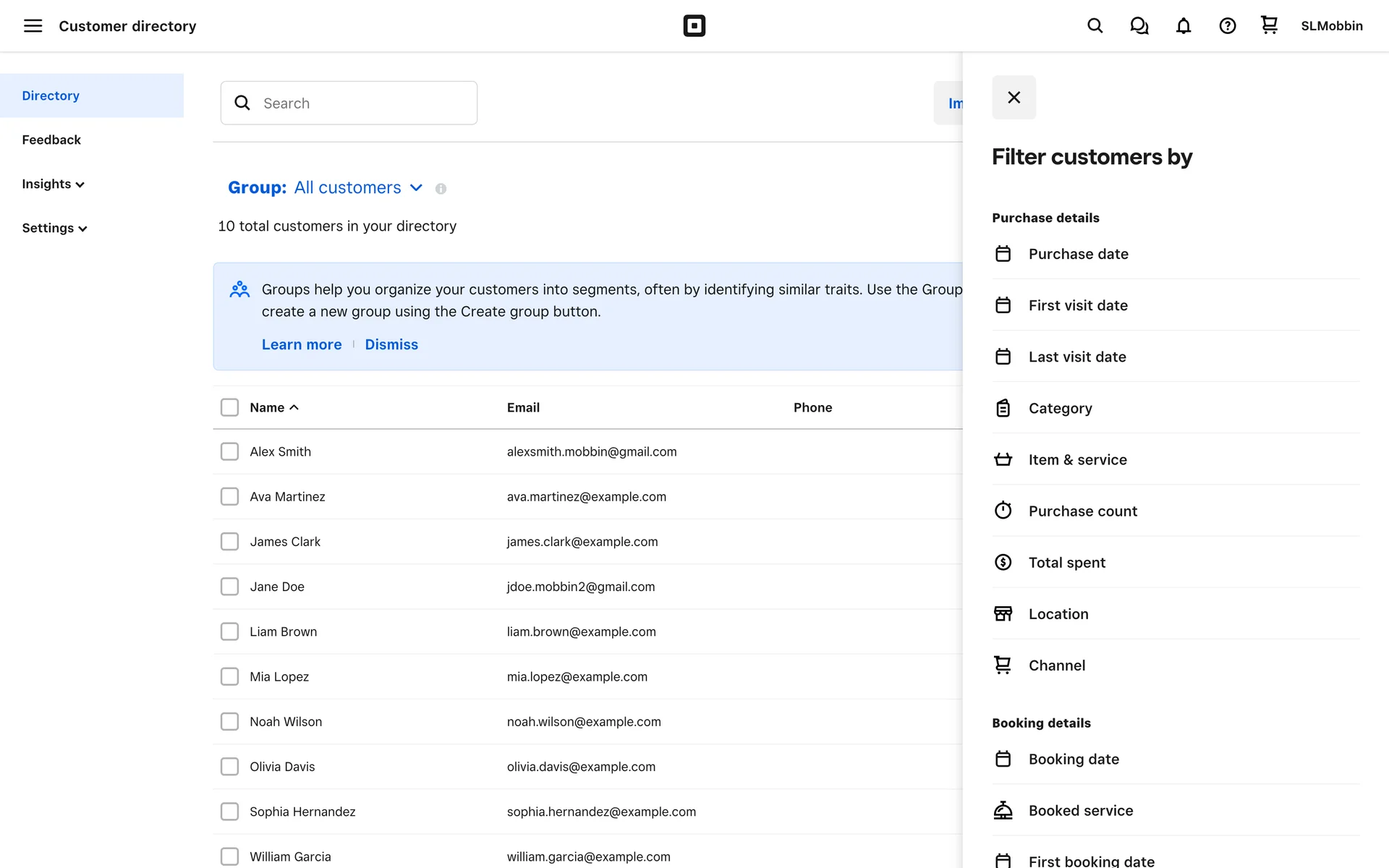Viewport: 1389px width, 868px height.
Task: Click the Square logo at top center
Action: click(x=694, y=26)
